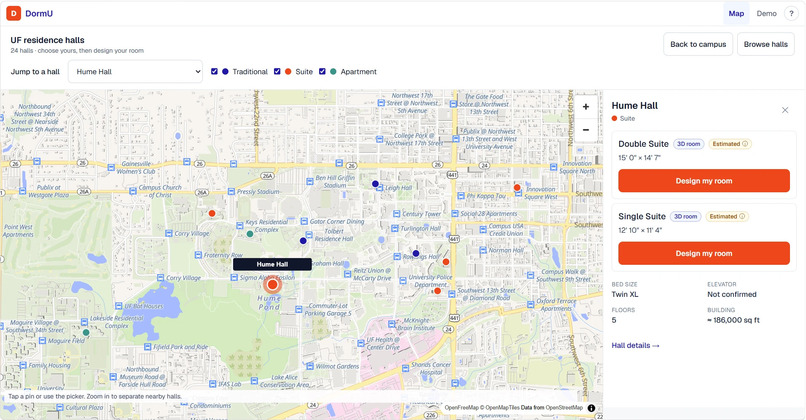The image size is (806, 420).
Task: Click the Not confirmed elevator value
Action: pyautogui.click(x=731, y=295)
